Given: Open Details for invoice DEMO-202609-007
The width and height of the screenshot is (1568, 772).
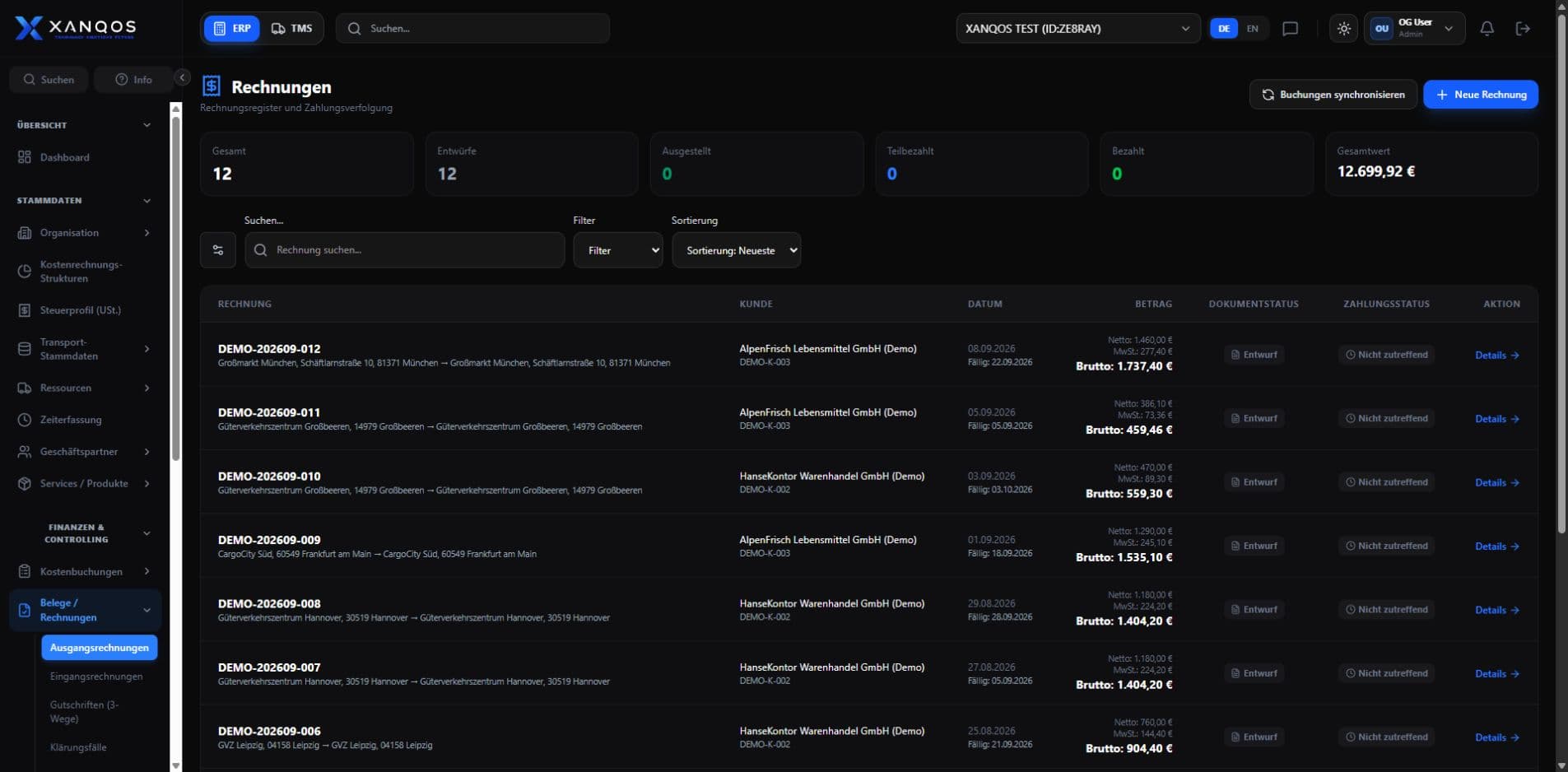Looking at the screenshot, I should pos(1497,674).
